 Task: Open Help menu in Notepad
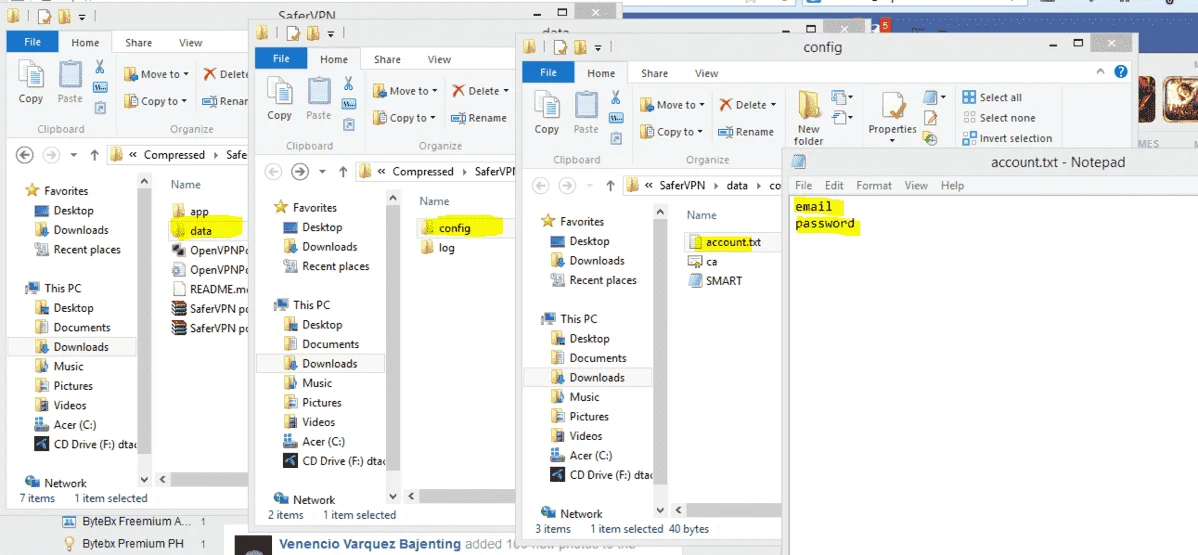point(952,185)
